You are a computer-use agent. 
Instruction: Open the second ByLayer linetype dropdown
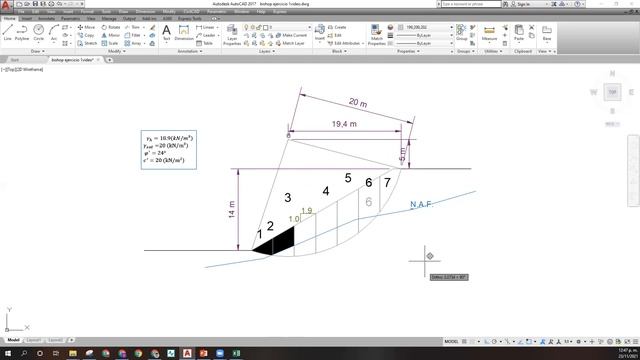[425, 43]
